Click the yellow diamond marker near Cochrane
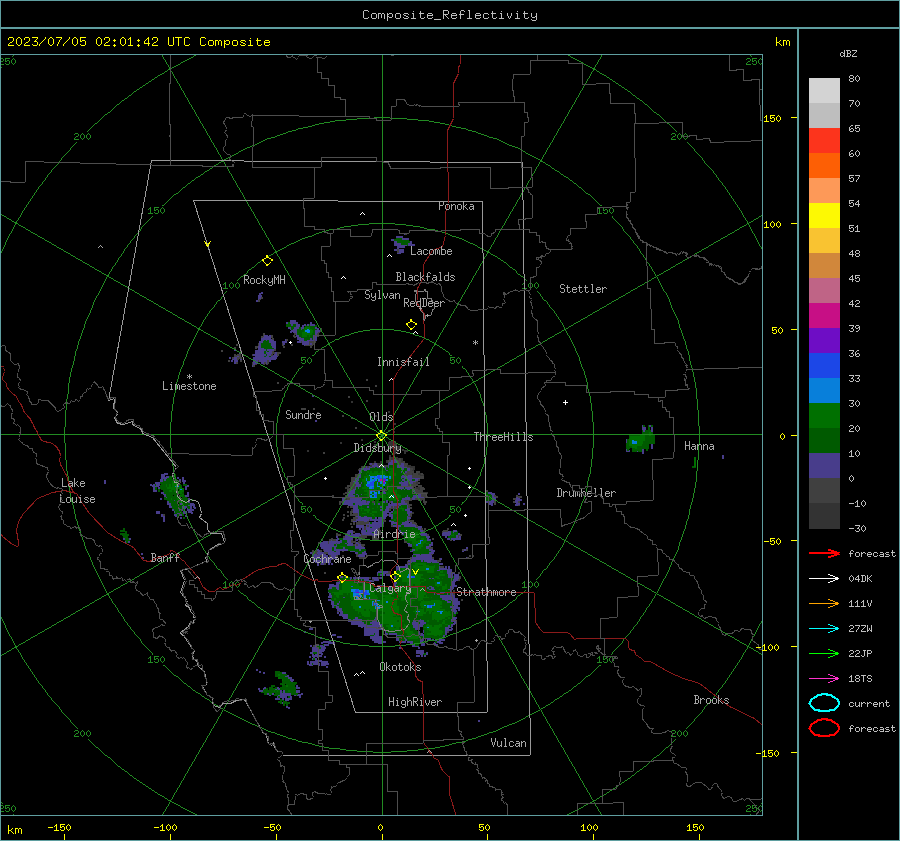 pyautogui.click(x=343, y=577)
